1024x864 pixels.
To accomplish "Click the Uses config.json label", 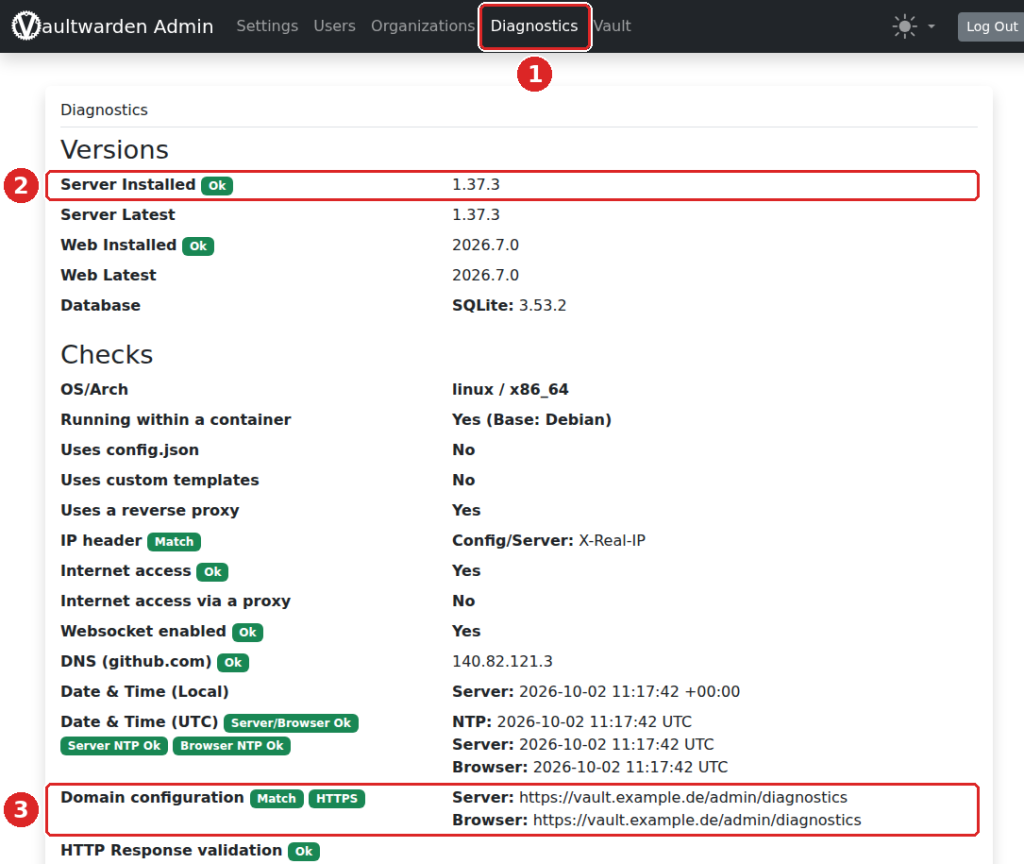I will (130, 450).
